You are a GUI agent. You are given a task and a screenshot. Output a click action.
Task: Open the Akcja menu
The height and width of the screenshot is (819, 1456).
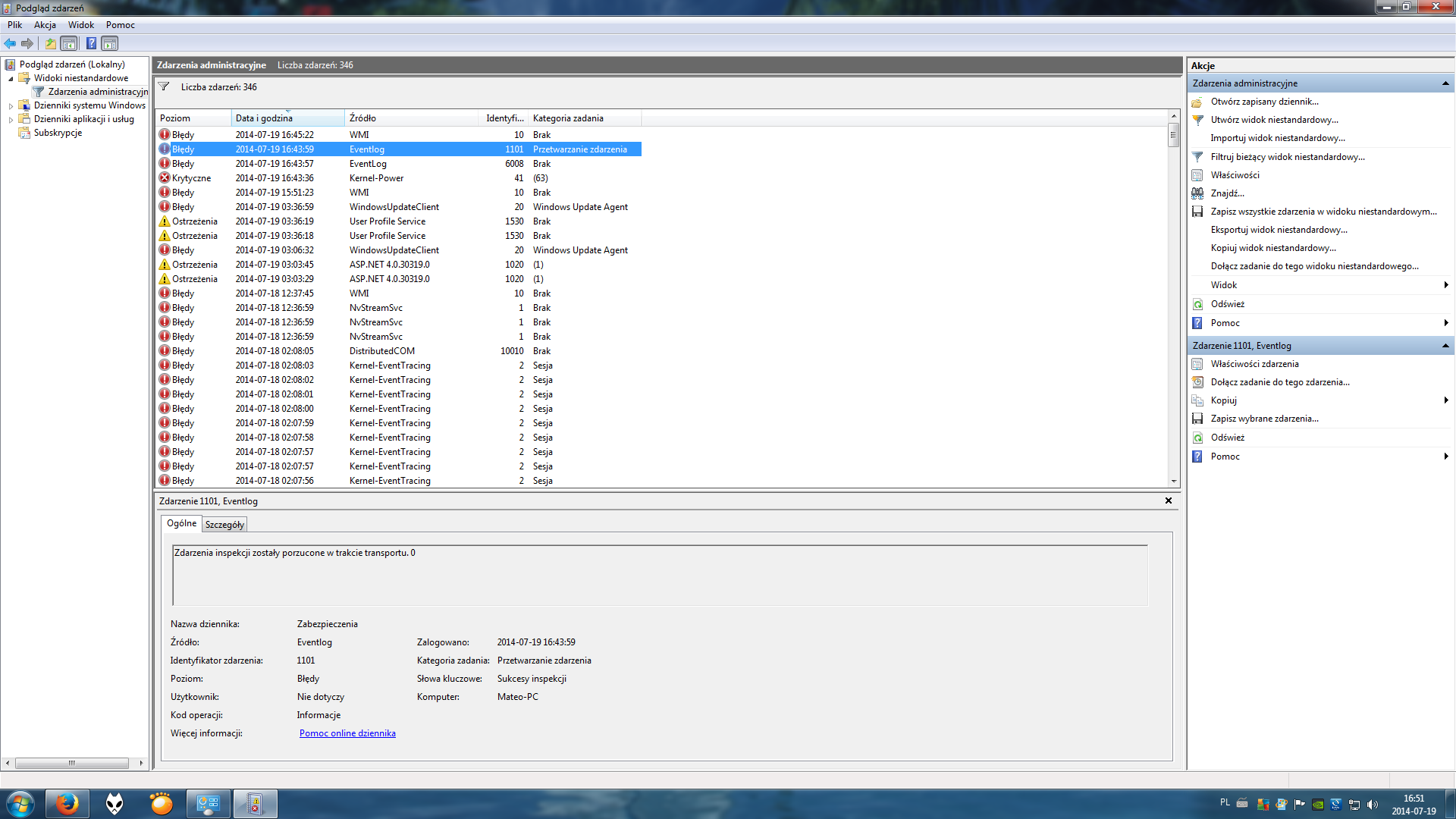pyautogui.click(x=45, y=25)
